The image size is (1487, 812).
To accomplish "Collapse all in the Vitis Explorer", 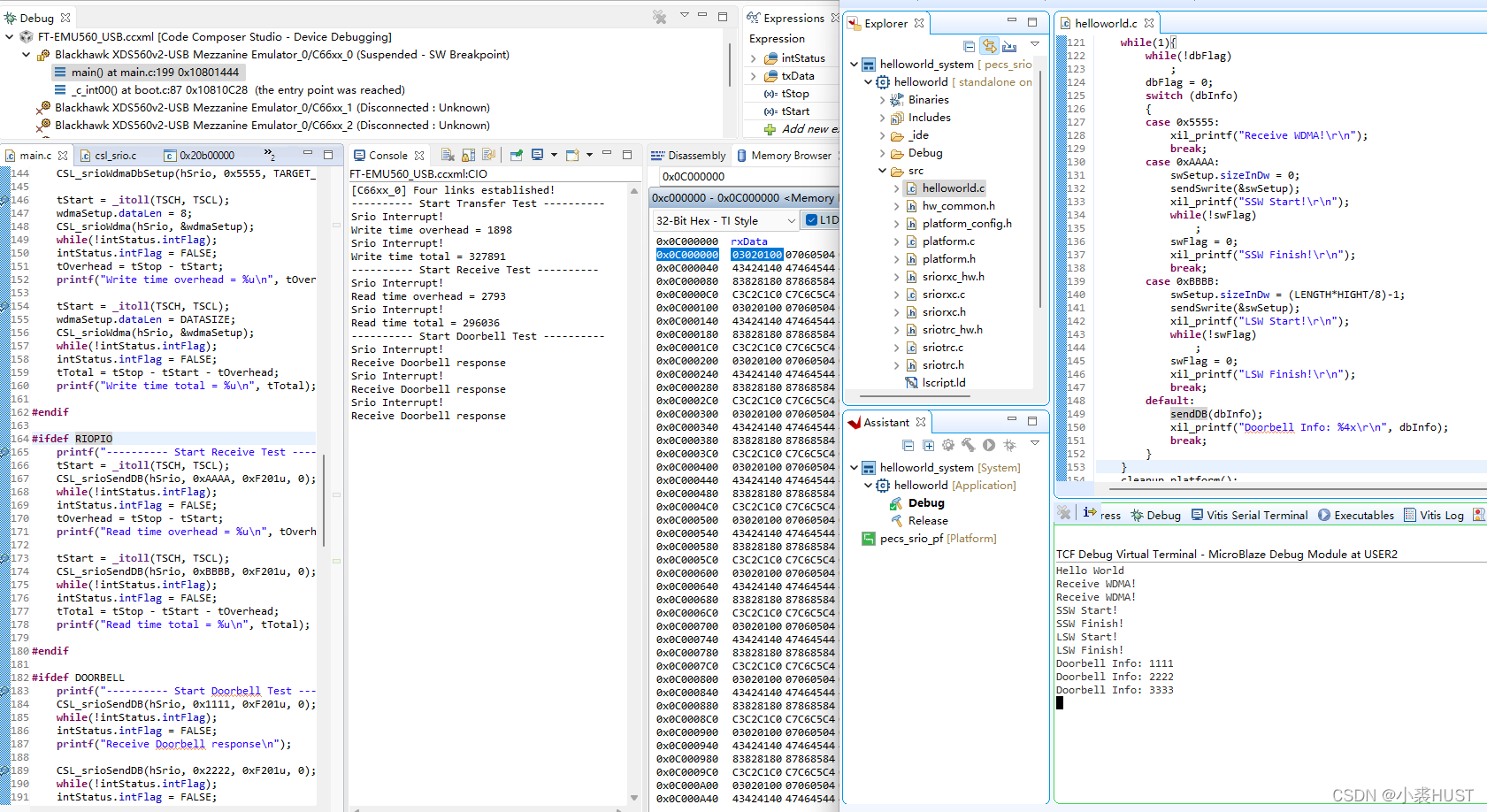I will (x=970, y=46).
